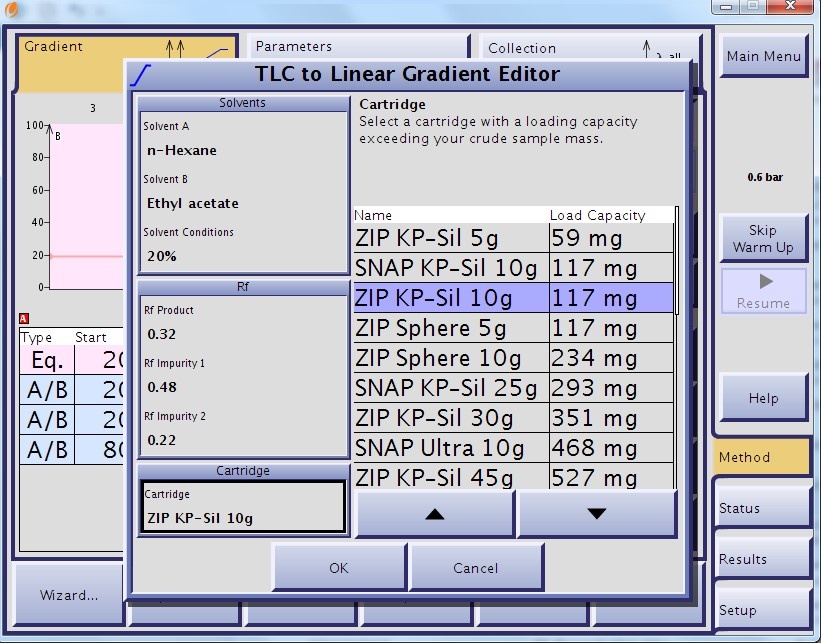Click the Solvents panel header
Screen dimensions: 821x643
pyautogui.click(x=242, y=103)
